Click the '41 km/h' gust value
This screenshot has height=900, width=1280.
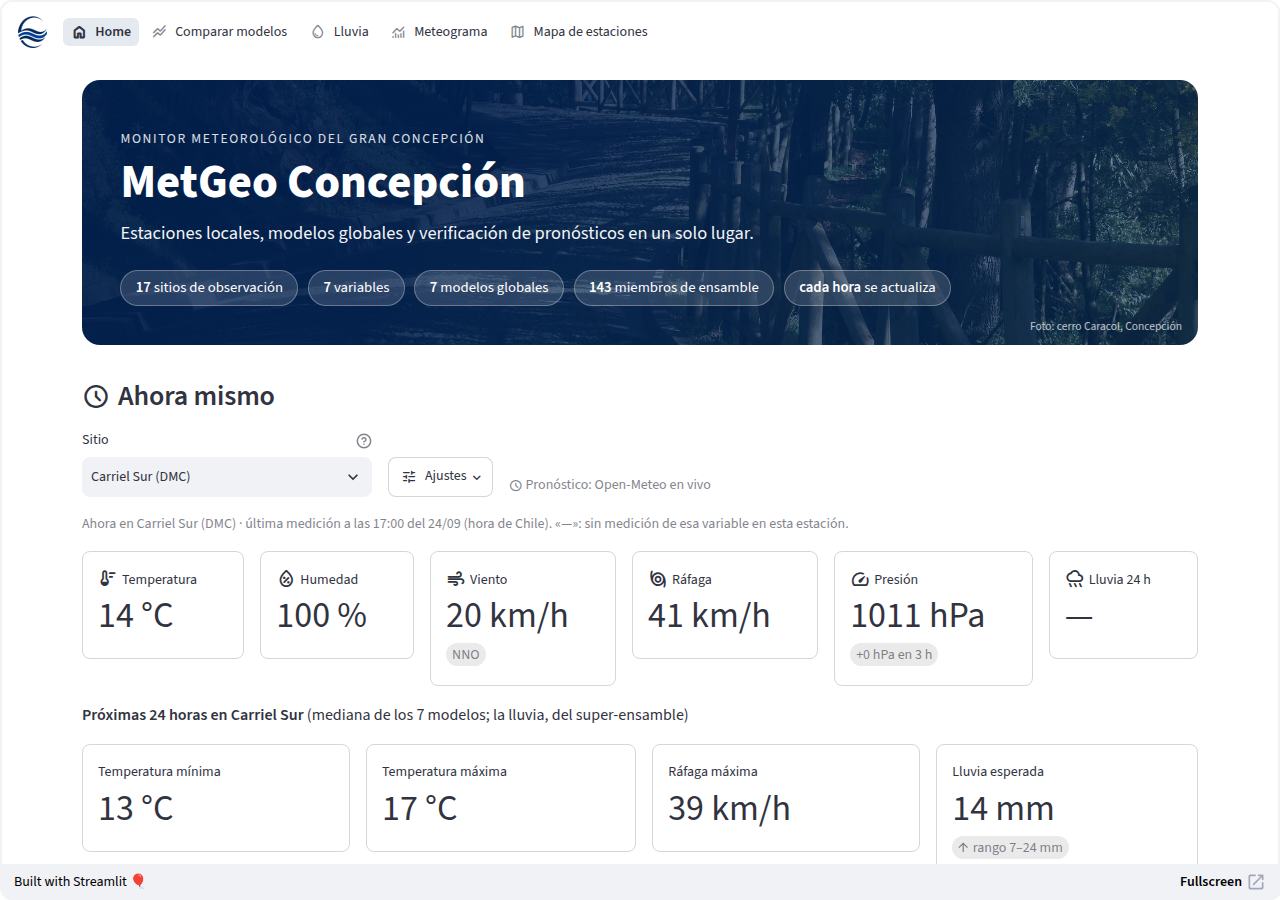[709, 616]
